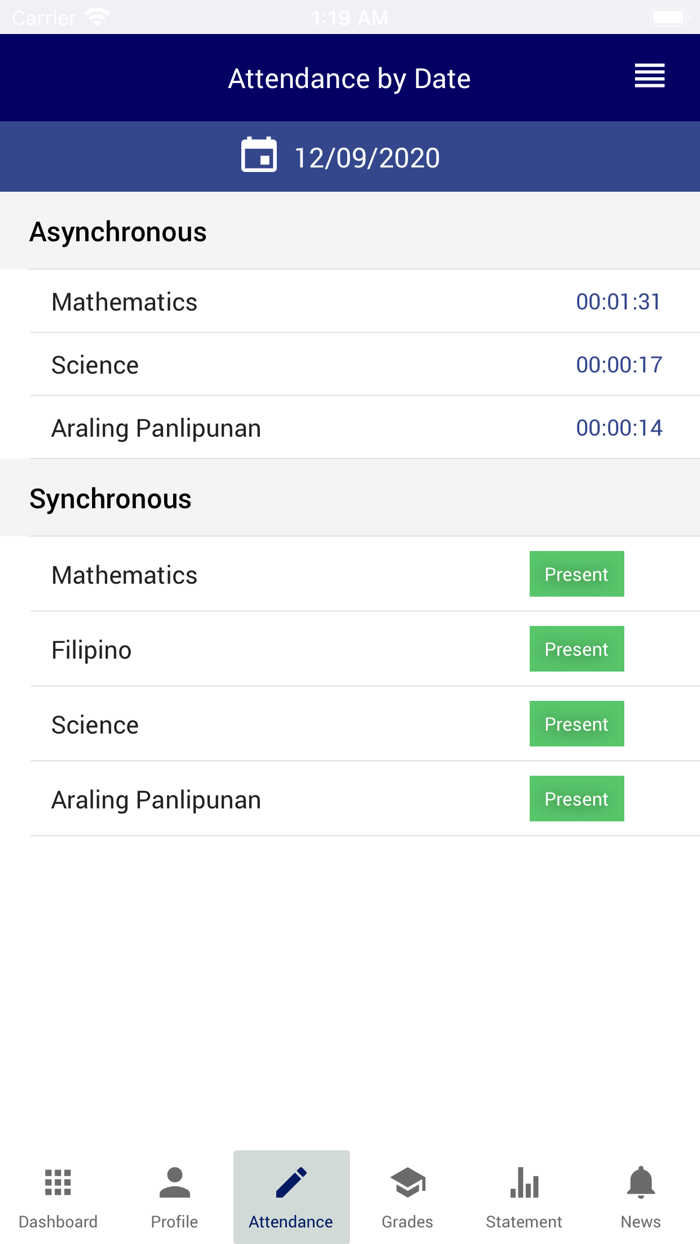
Task: Tap Present badge for Filipino
Action: pyautogui.click(x=576, y=649)
